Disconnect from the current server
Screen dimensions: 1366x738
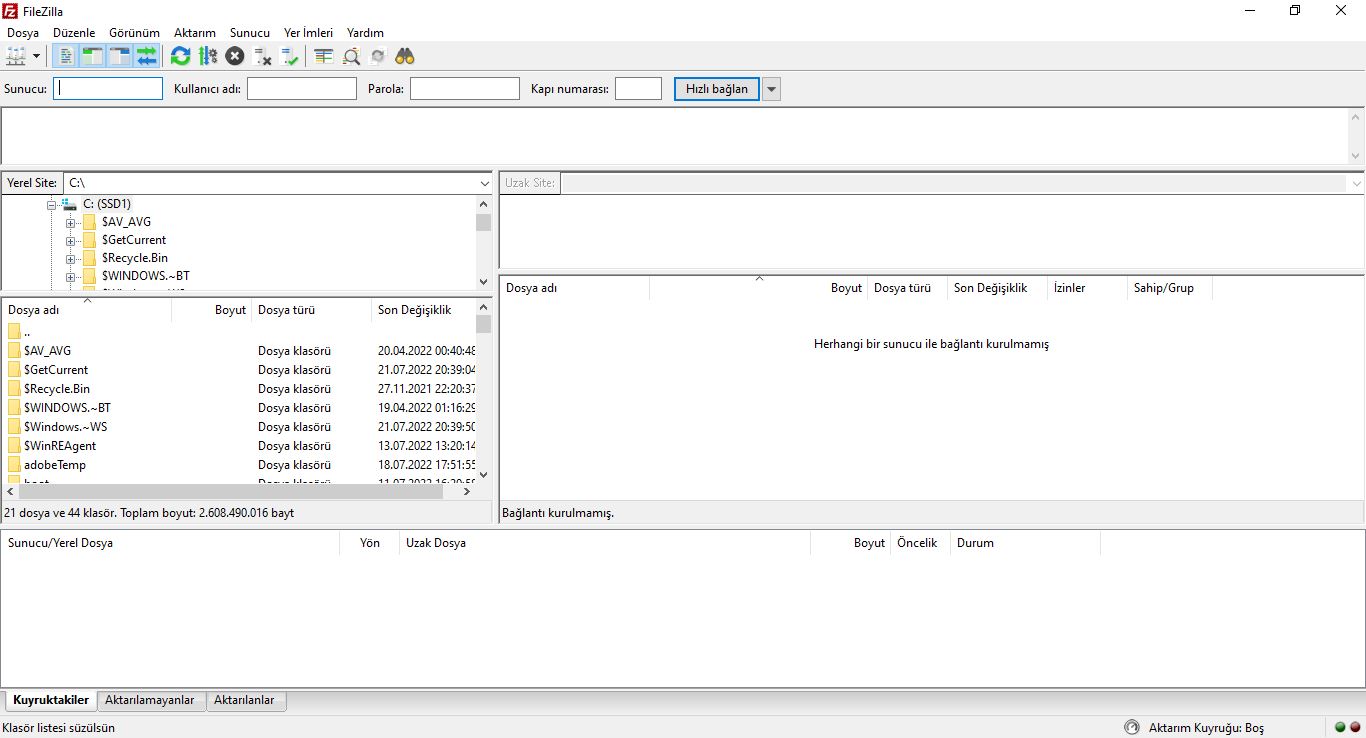[263, 56]
